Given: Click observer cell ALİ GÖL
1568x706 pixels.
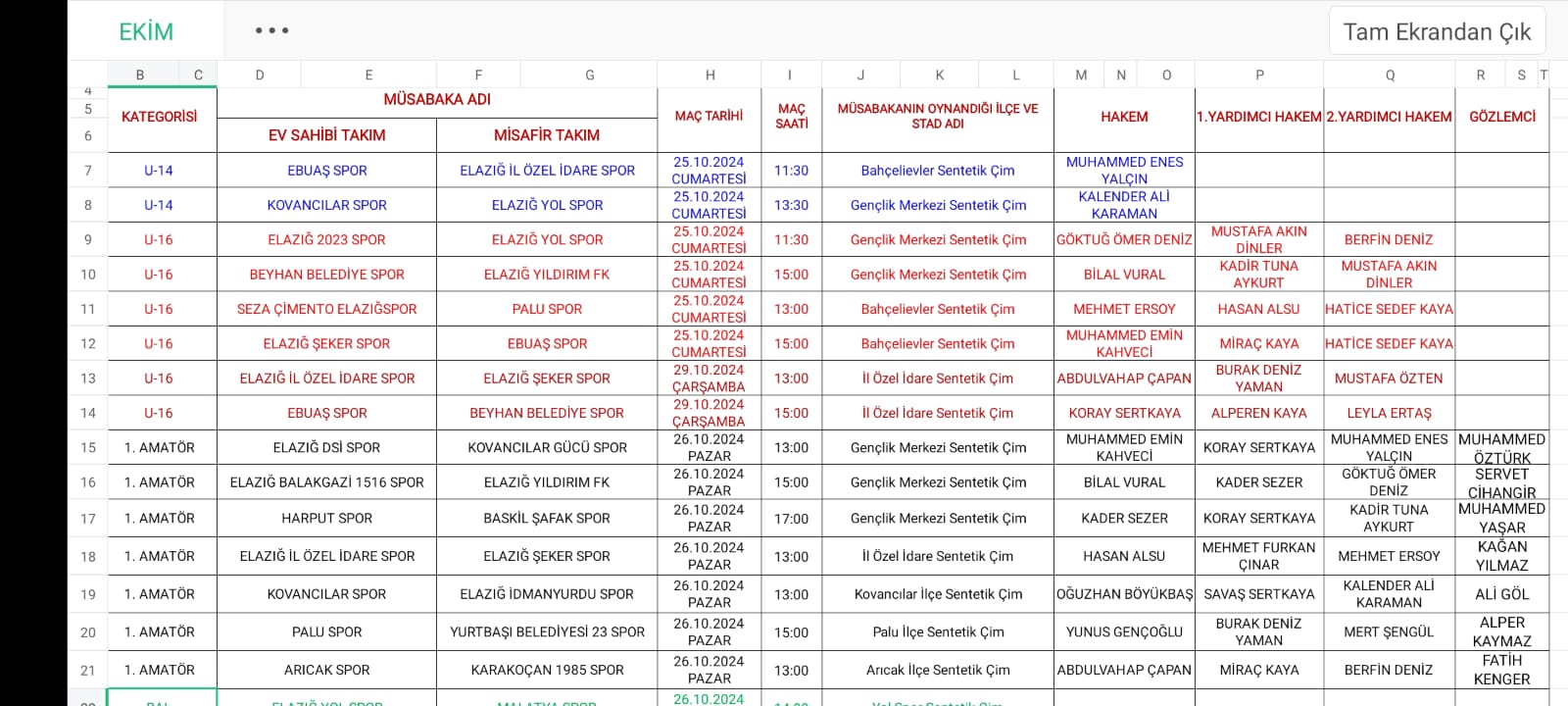Looking at the screenshot, I should coord(1501,594).
